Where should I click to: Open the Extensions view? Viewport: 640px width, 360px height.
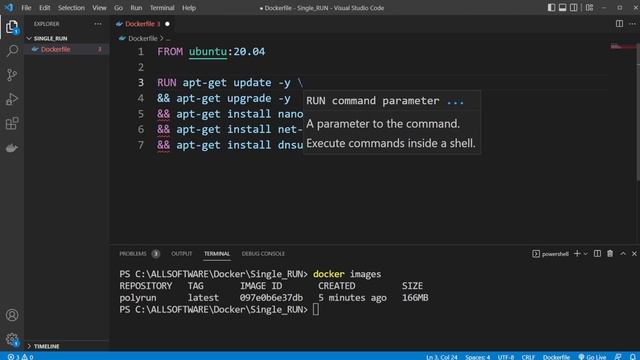pos(12,123)
